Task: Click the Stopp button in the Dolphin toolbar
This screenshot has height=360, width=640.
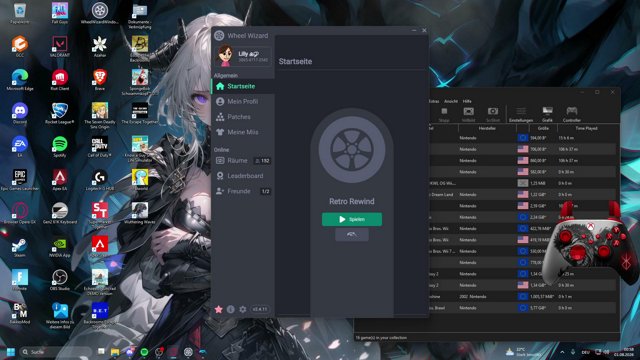Action: pos(444,114)
